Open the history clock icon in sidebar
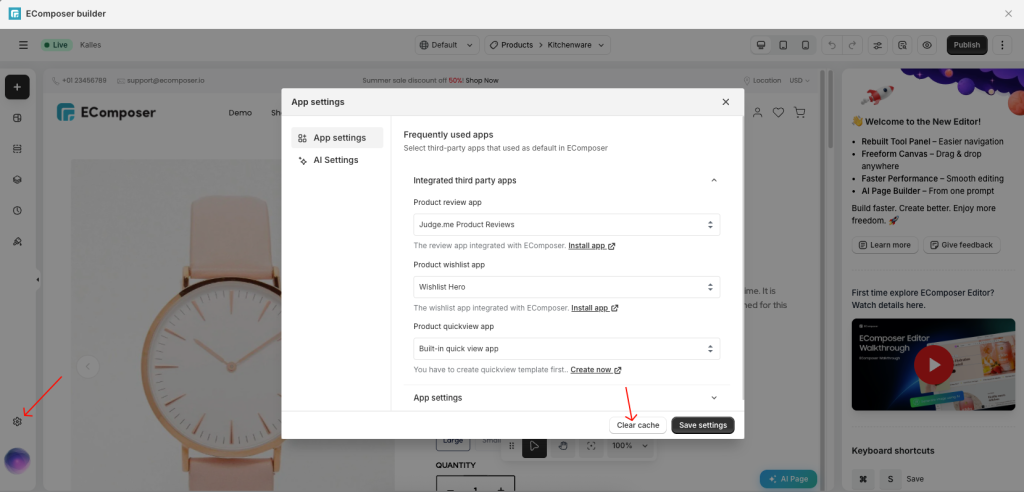Image resolution: width=1024 pixels, height=492 pixels. pyautogui.click(x=17, y=210)
